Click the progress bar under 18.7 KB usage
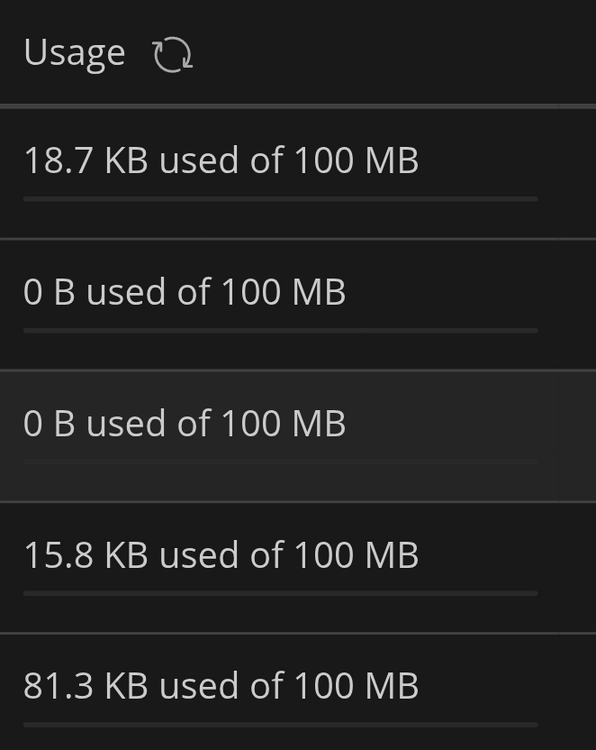 tap(281, 199)
